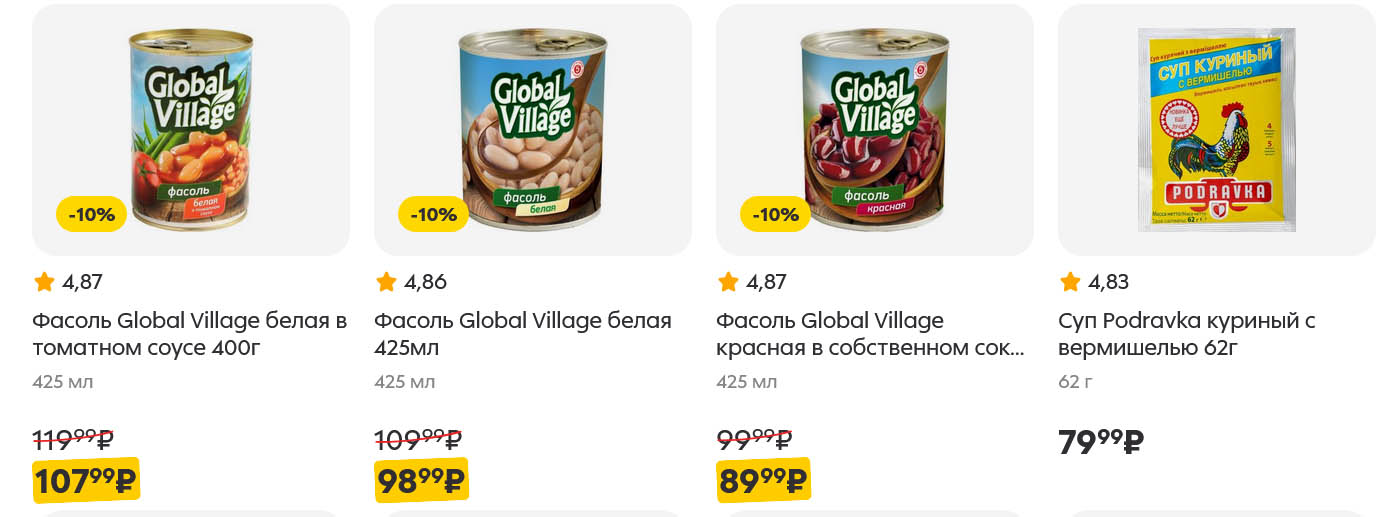Click the star icon beside rating 4,83
The image size is (1399, 517).
pos(1070,282)
